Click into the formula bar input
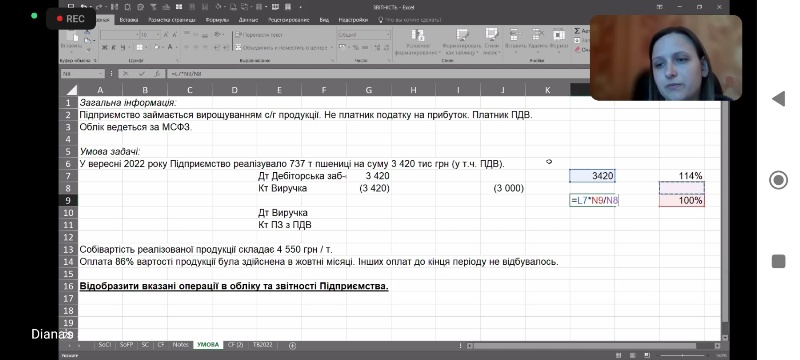This screenshot has height=360, width=800. [378, 74]
